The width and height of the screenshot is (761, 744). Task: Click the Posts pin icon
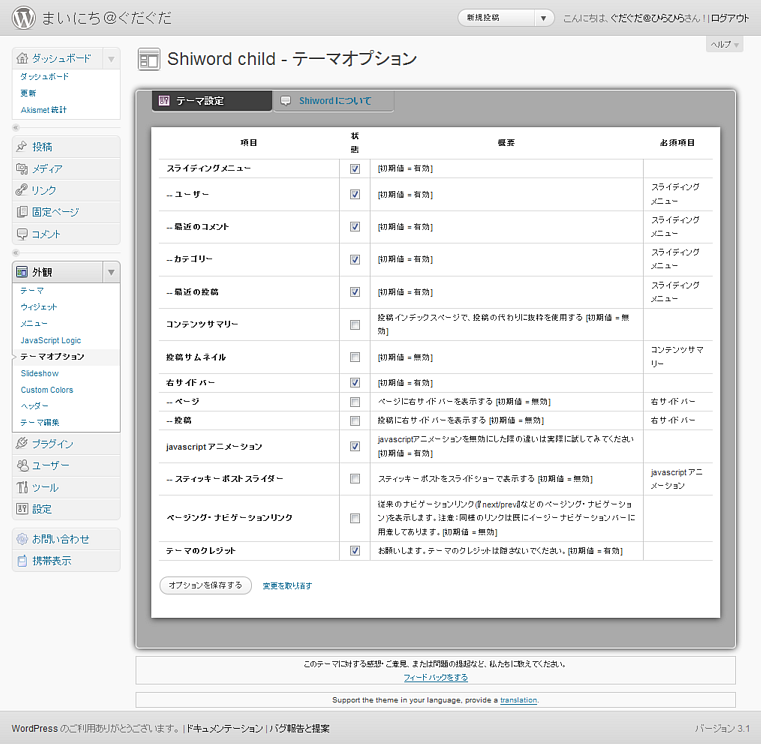22,147
